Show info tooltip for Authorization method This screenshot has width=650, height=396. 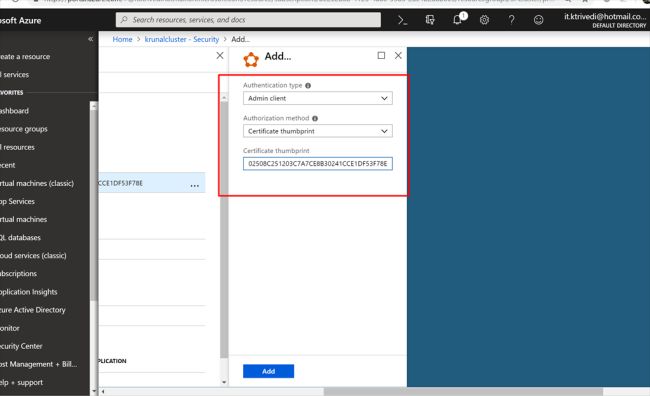(x=315, y=118)
